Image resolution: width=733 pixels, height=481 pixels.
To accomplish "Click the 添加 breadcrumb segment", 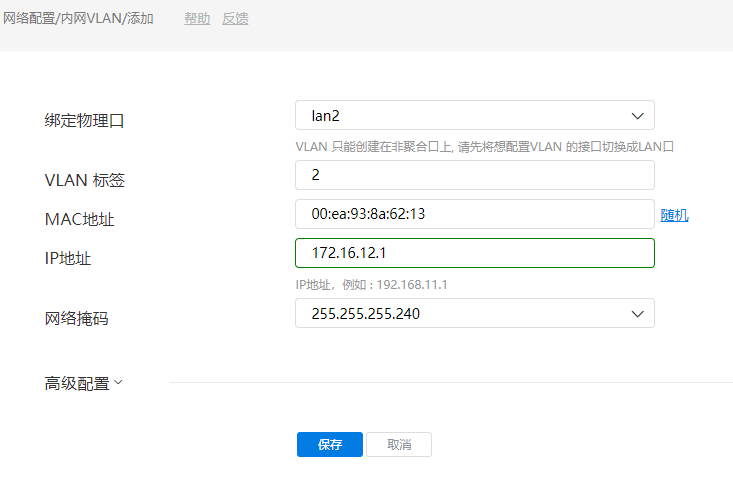I will click(140, 19).
